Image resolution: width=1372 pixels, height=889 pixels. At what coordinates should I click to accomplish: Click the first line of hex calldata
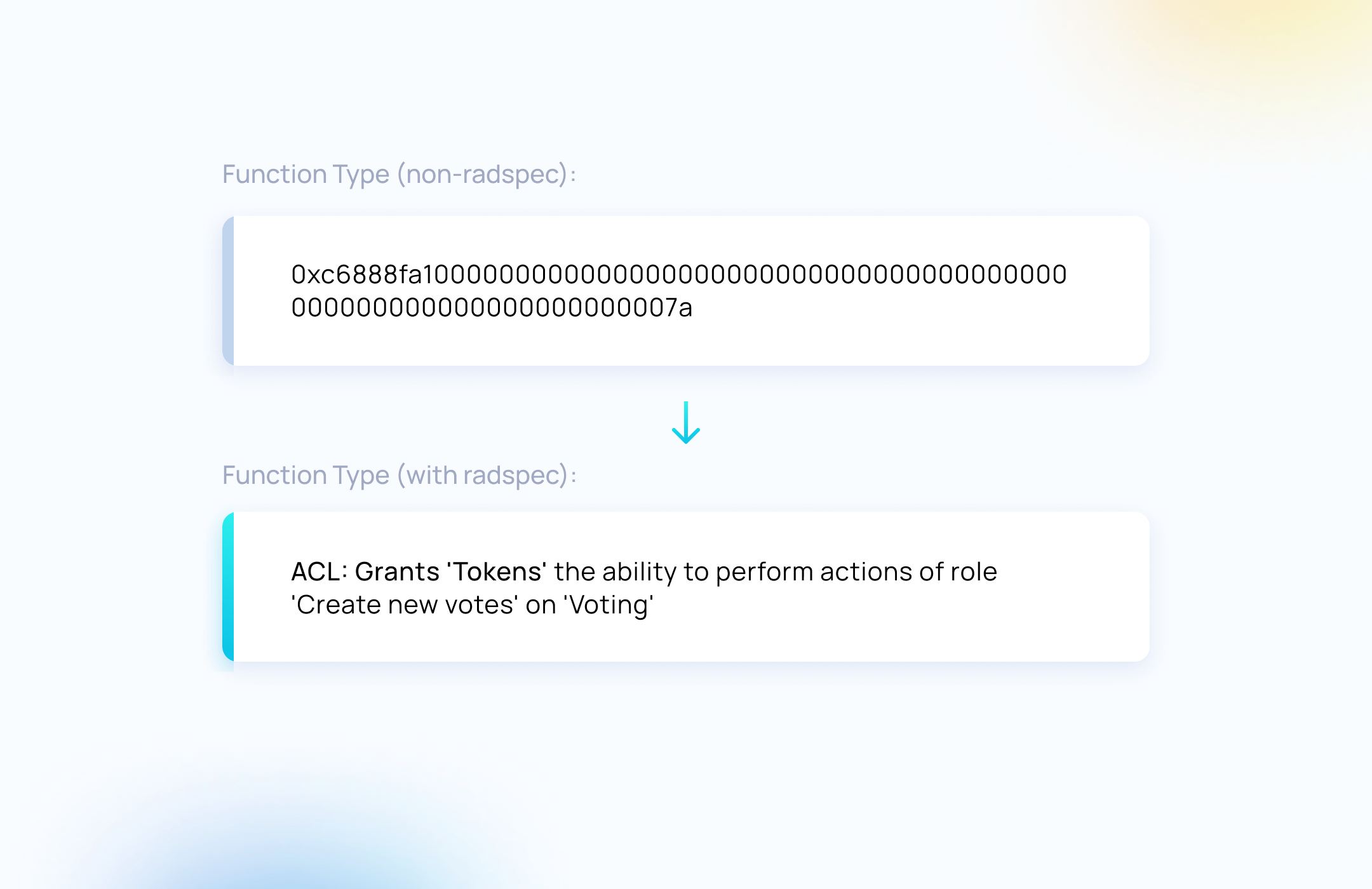tap(679, 274)
